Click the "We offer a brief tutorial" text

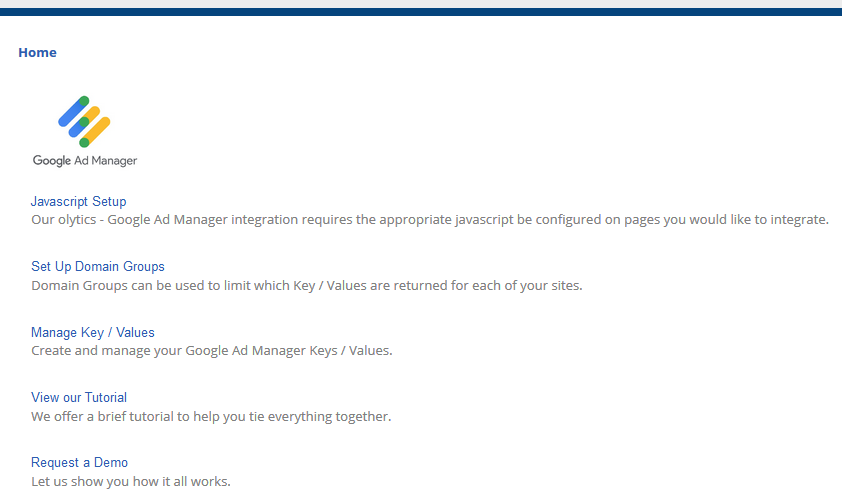pos(210,416)
